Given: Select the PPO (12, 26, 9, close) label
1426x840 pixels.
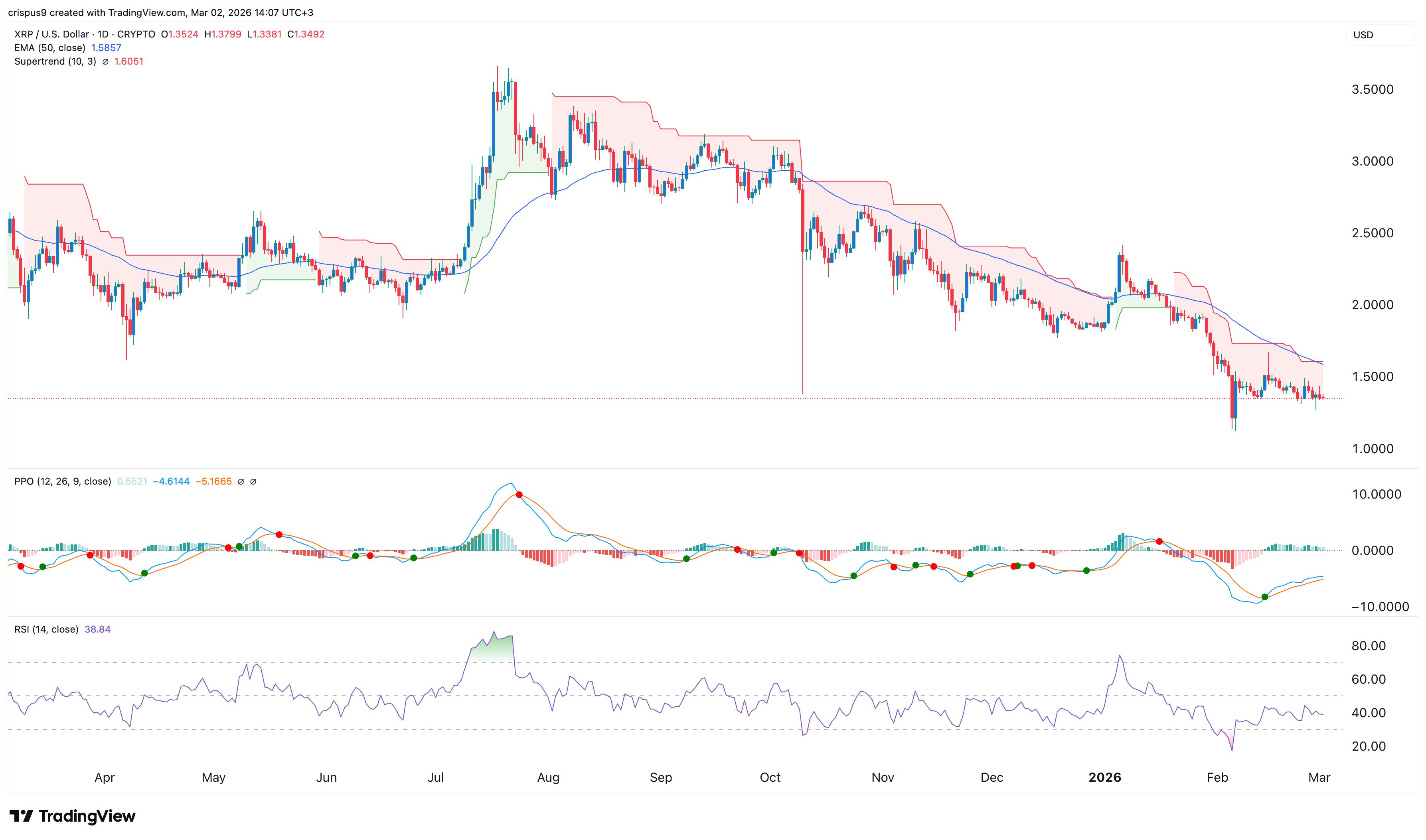Looking at the screenshot, I should [62, 481].
